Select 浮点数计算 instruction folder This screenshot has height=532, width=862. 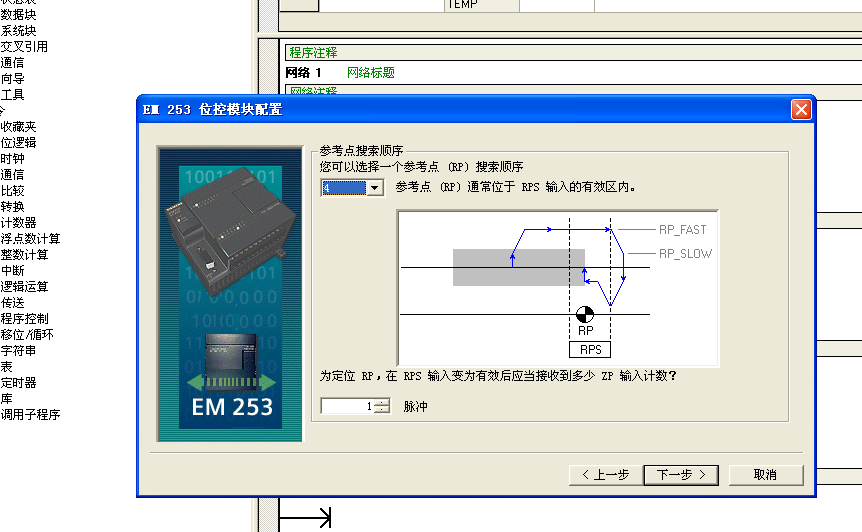click(x=30, y=239)
